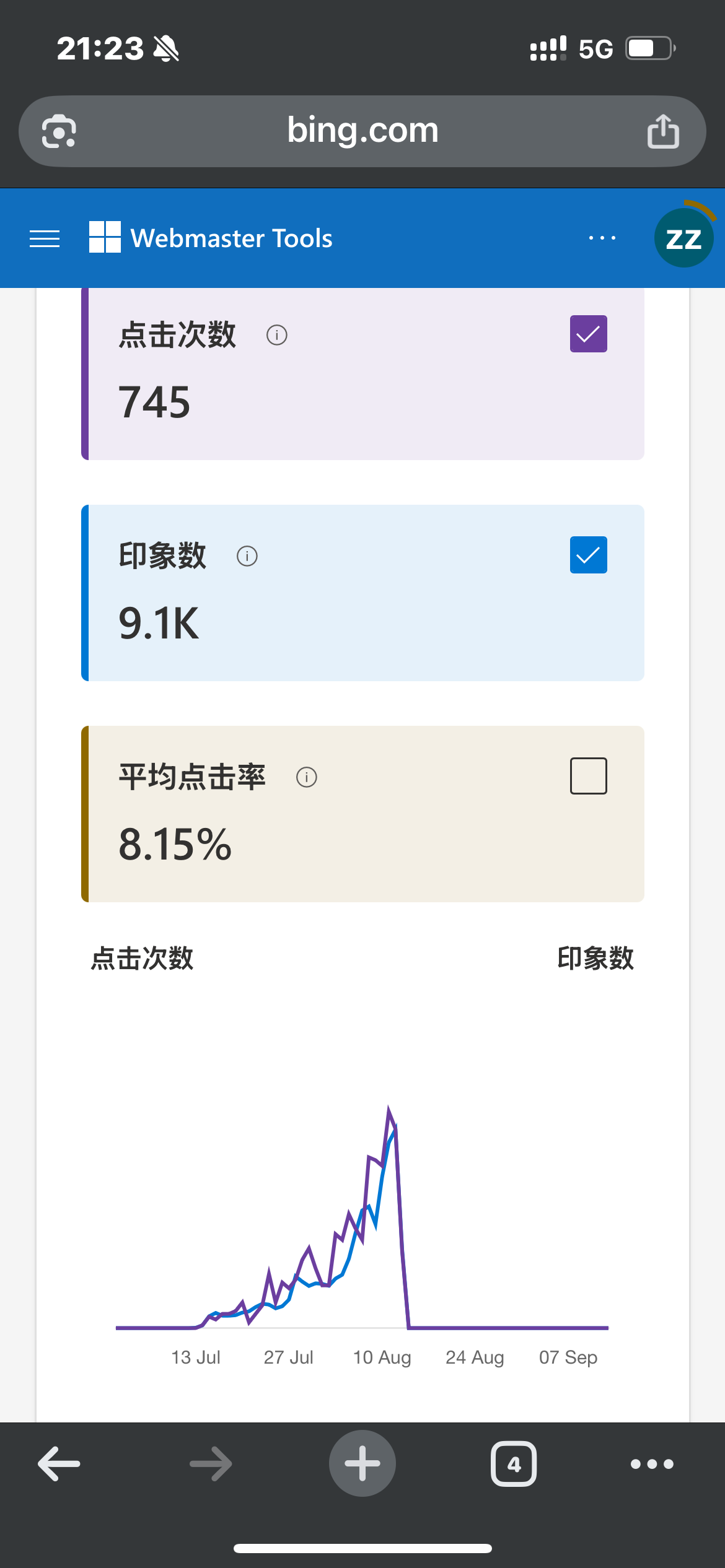Uncheck the 印象数 checkbox
Screen dimensions: 725x1568
click(x=588, y=555)
